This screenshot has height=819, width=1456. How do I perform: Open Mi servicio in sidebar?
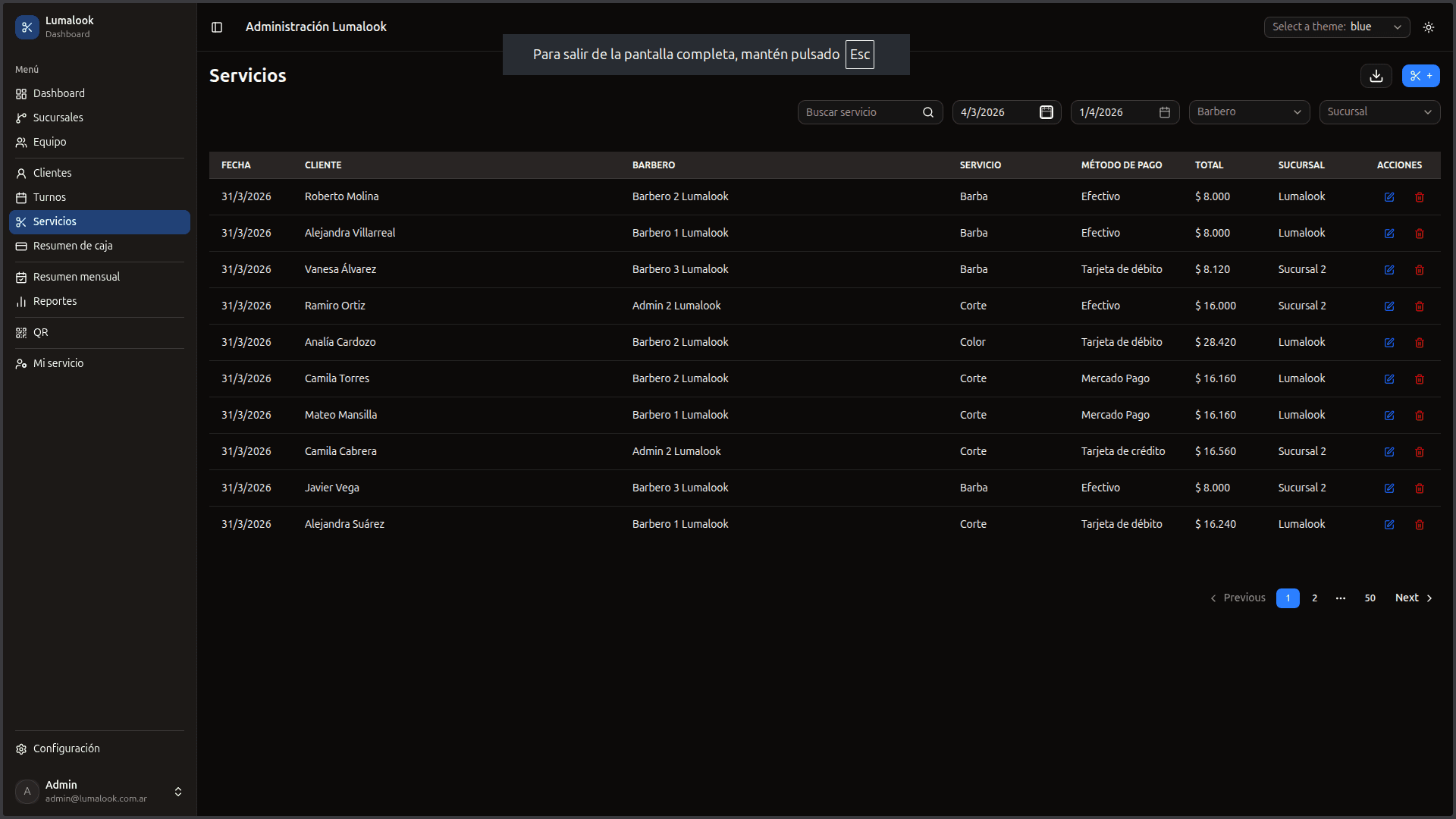[x=99, y=363]
